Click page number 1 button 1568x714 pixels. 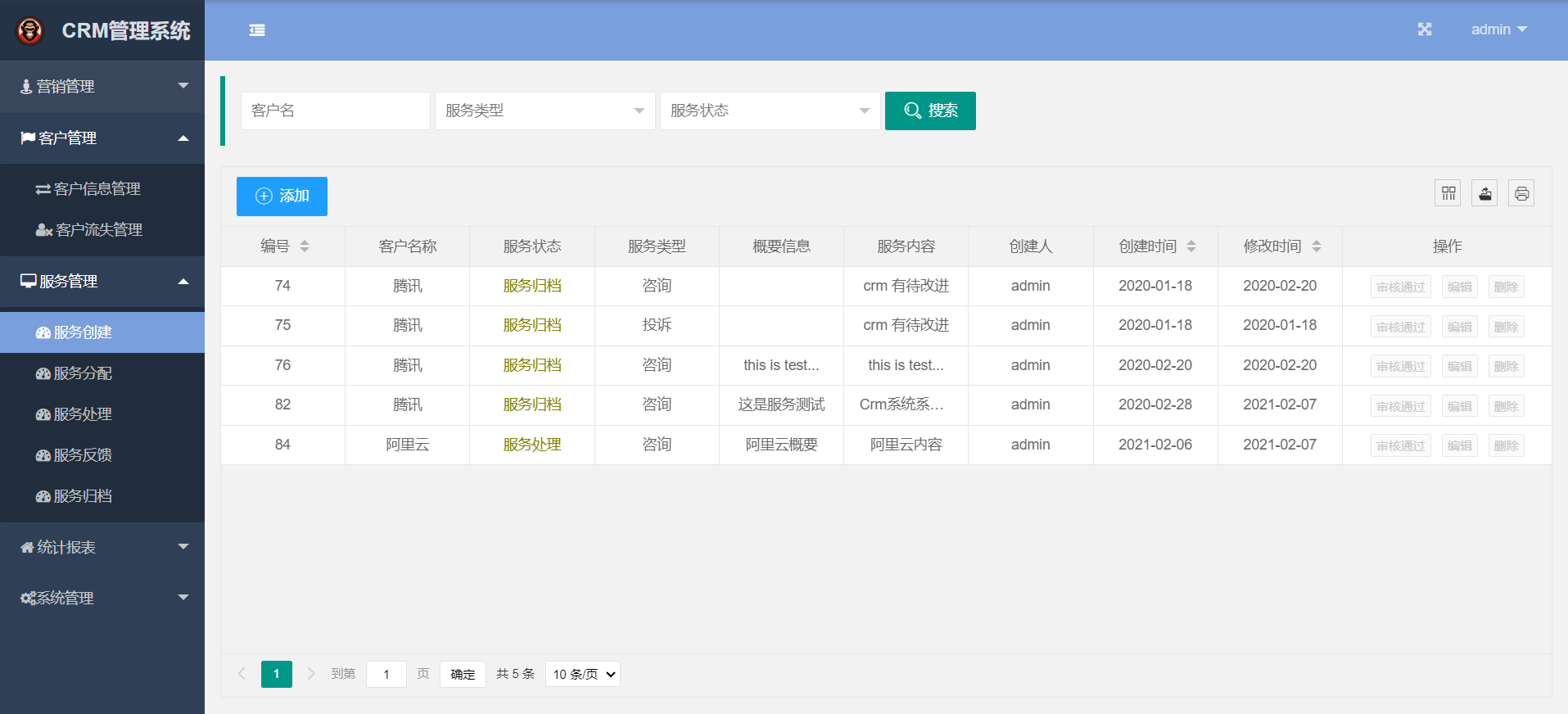tap(277, 674)
